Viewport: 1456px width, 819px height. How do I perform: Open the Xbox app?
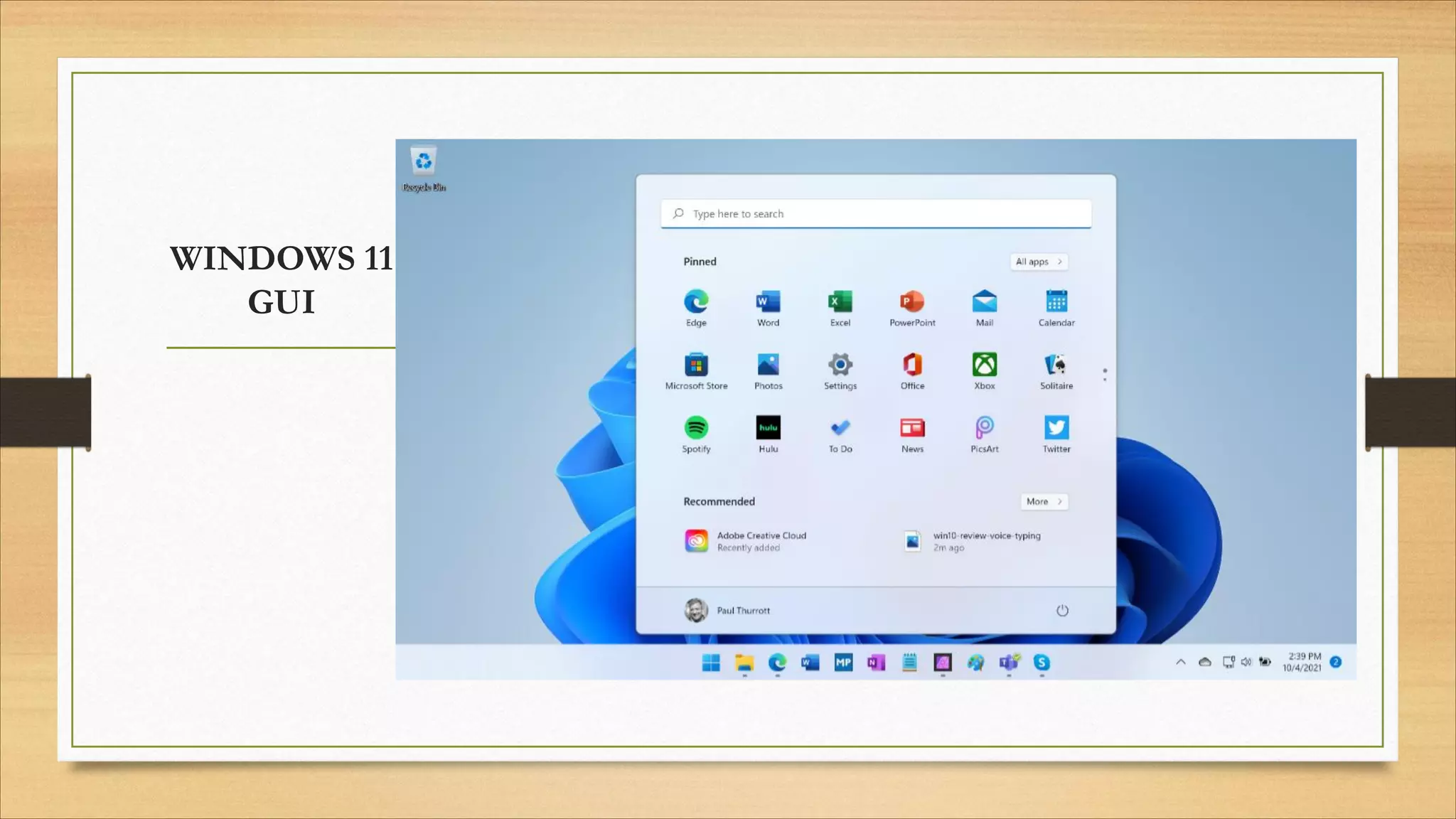point(985,371)
